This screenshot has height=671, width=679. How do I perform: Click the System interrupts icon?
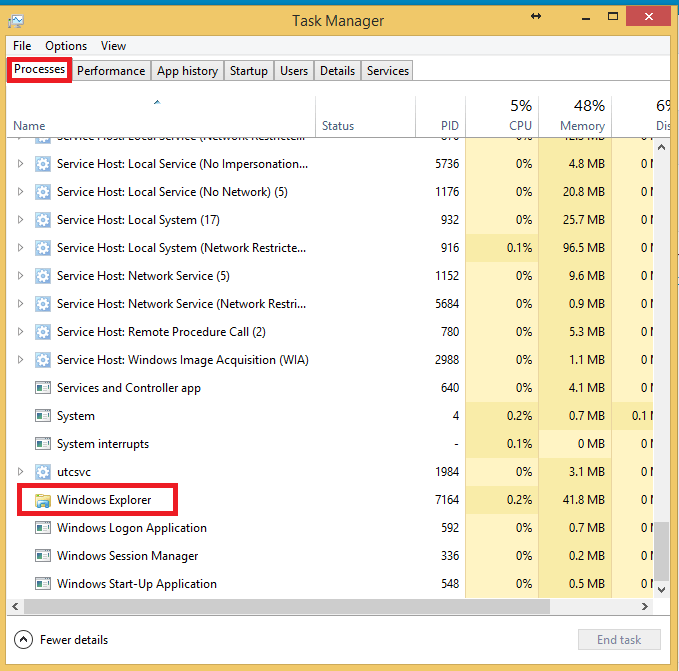click(x=42, y=444)
